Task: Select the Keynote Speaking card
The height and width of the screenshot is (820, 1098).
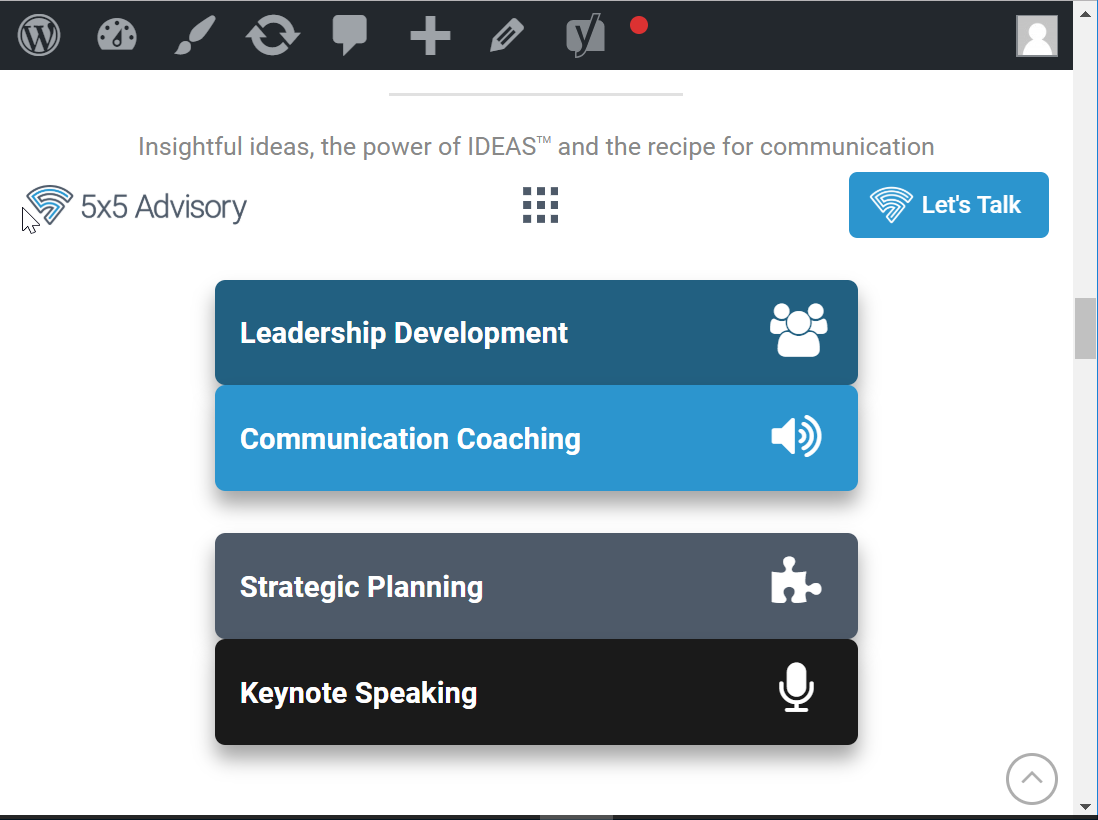Action: coord(536,693)
